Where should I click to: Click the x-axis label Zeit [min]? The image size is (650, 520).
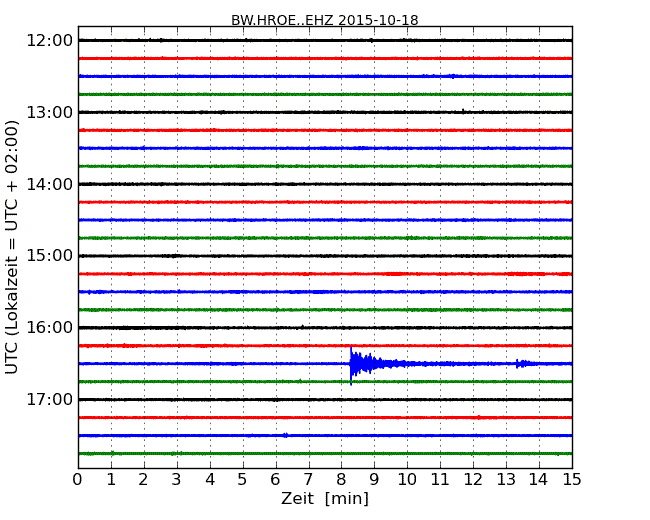(x=325, y=498)
